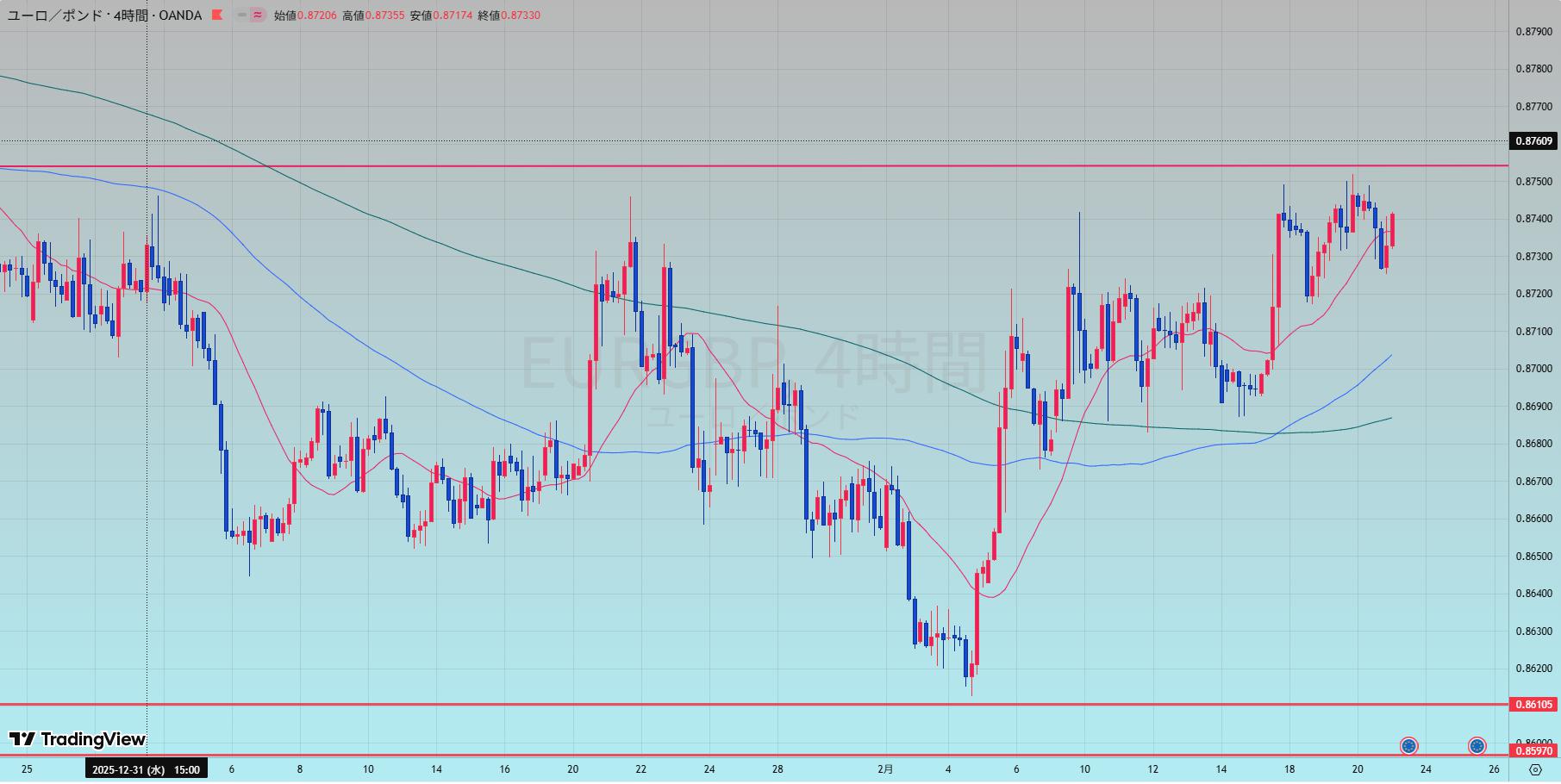Click the 0.86105 red price label
This screenshot has height=784, width=1561.
(1533, 705)
